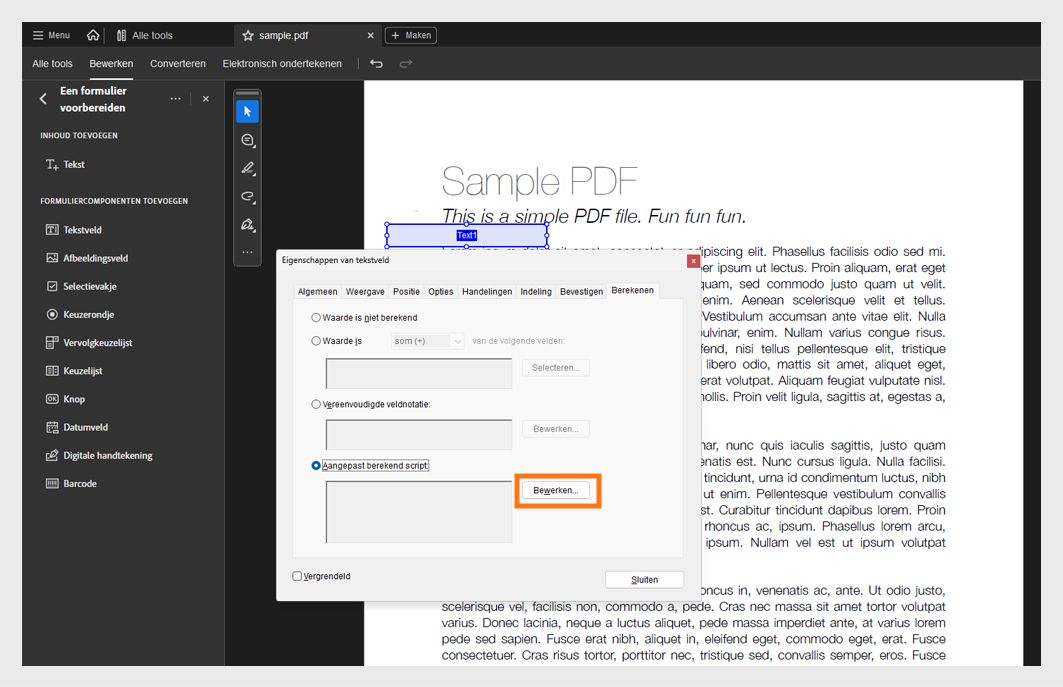Click the Text1 field on the page
The image size is (1063, 687).
(468, 234)
